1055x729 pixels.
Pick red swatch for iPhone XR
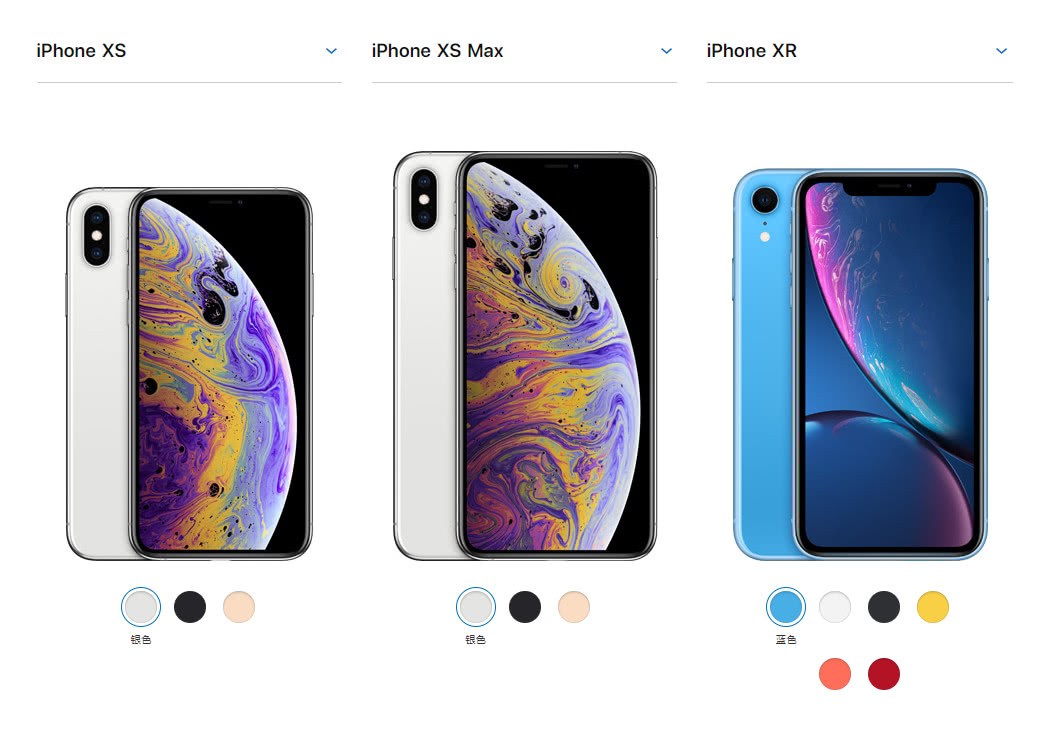(884, 674)
